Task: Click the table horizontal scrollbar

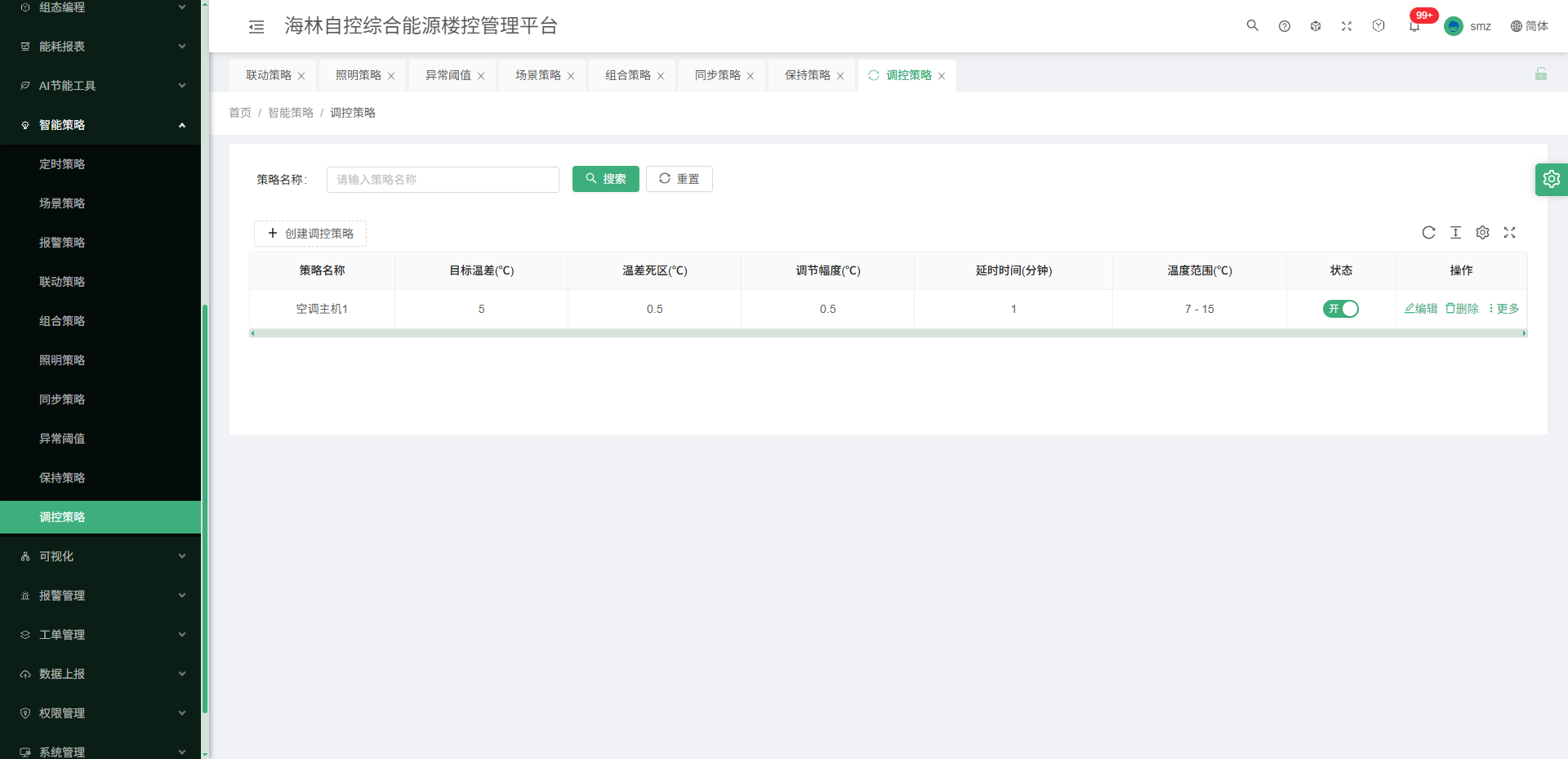Action: [888, 333]
